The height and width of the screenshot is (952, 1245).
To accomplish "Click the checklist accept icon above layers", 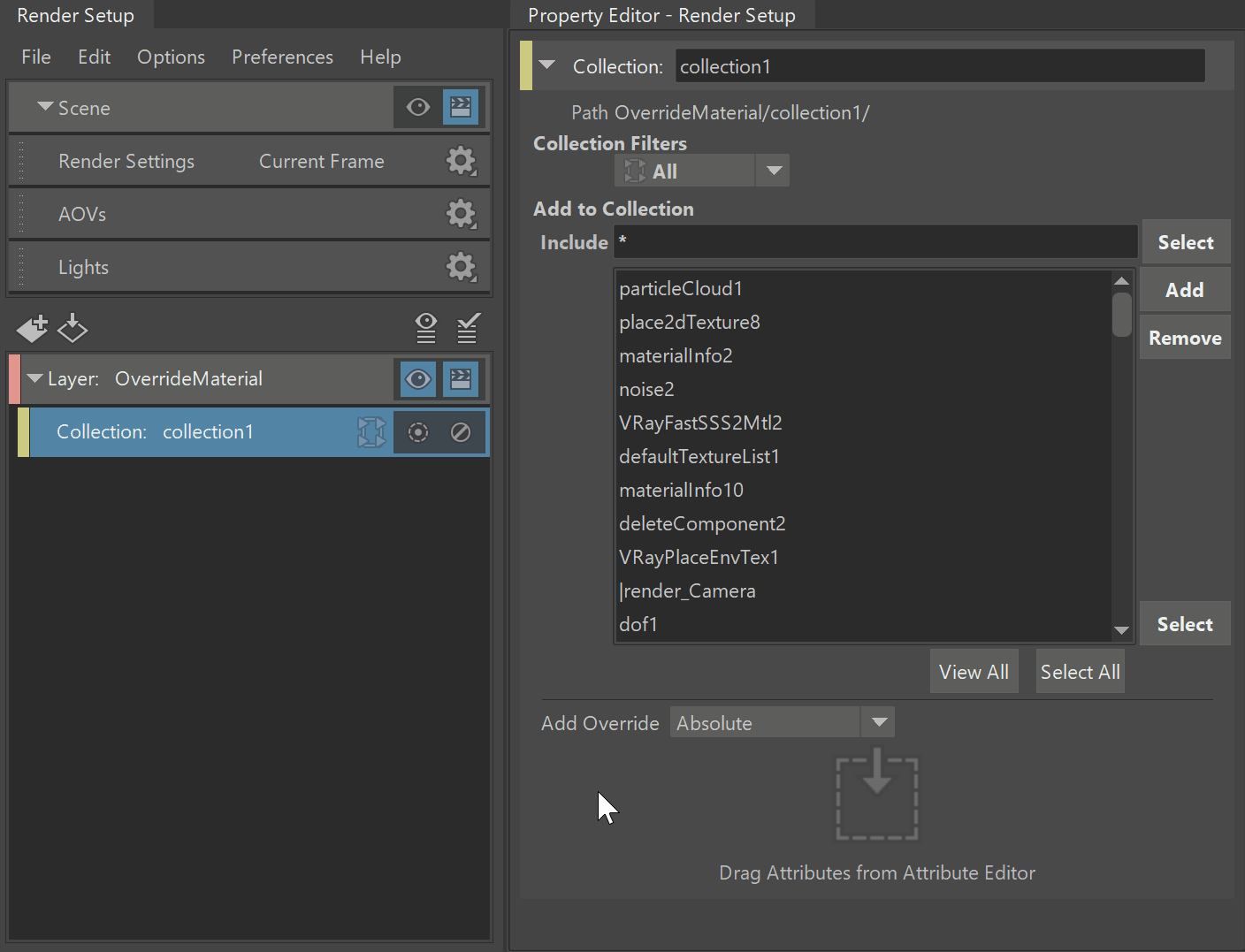I will (x=468, y=328).
